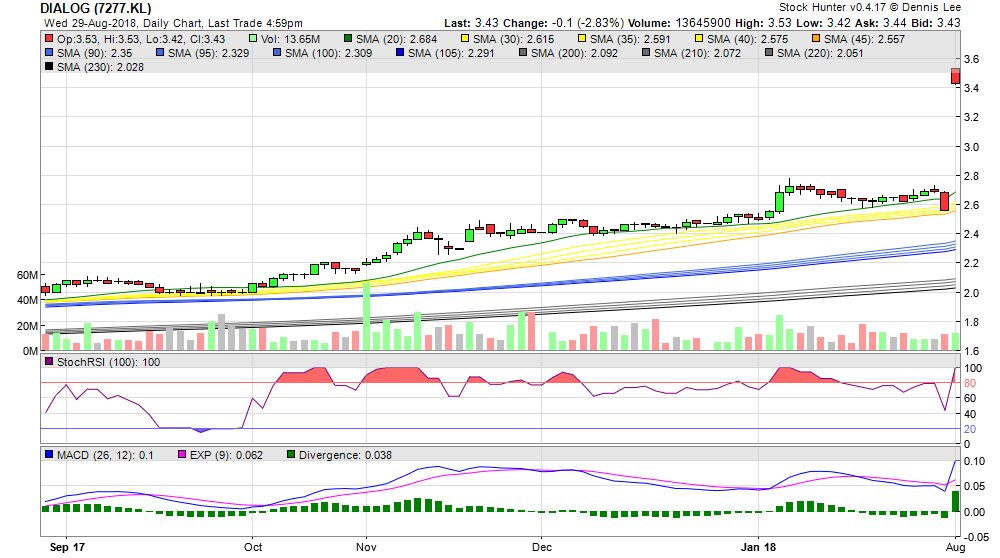1000x558 pixels.
Task: Click the SMA (220) gray swatch
Action: [x=768, y=53]
